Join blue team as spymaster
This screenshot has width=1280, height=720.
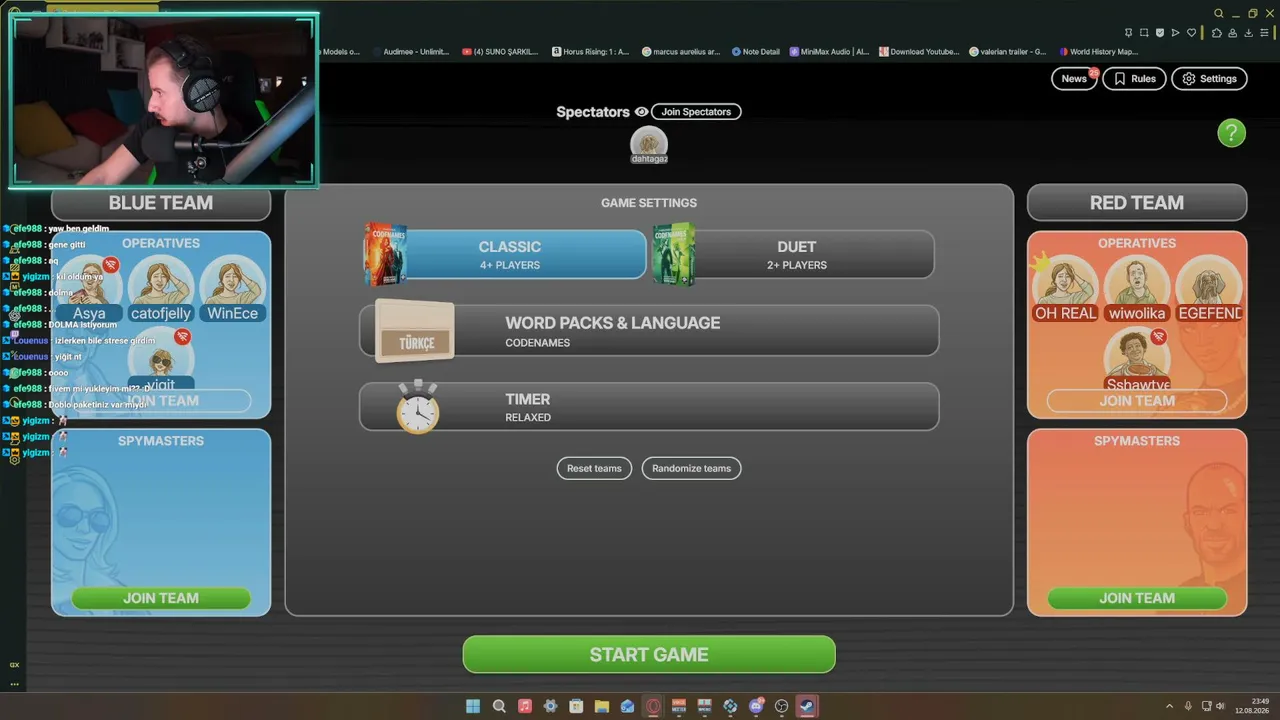(x=161, y=598)
